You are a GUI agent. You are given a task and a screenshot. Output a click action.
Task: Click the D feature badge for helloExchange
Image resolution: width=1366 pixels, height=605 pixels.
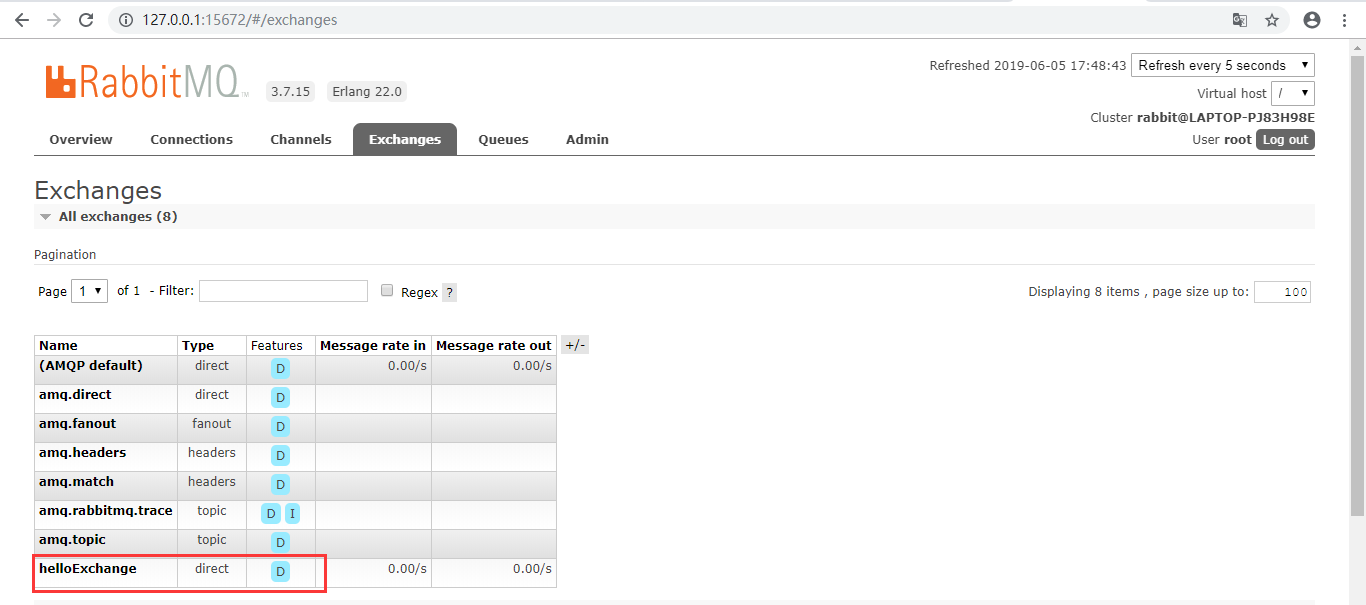(x=281, y=571)
